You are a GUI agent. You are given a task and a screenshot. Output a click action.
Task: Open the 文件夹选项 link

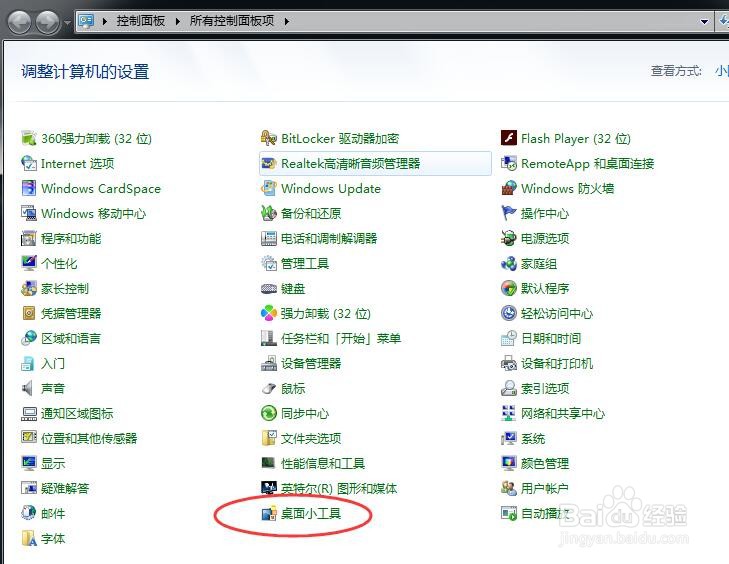[x=311, y=438]
